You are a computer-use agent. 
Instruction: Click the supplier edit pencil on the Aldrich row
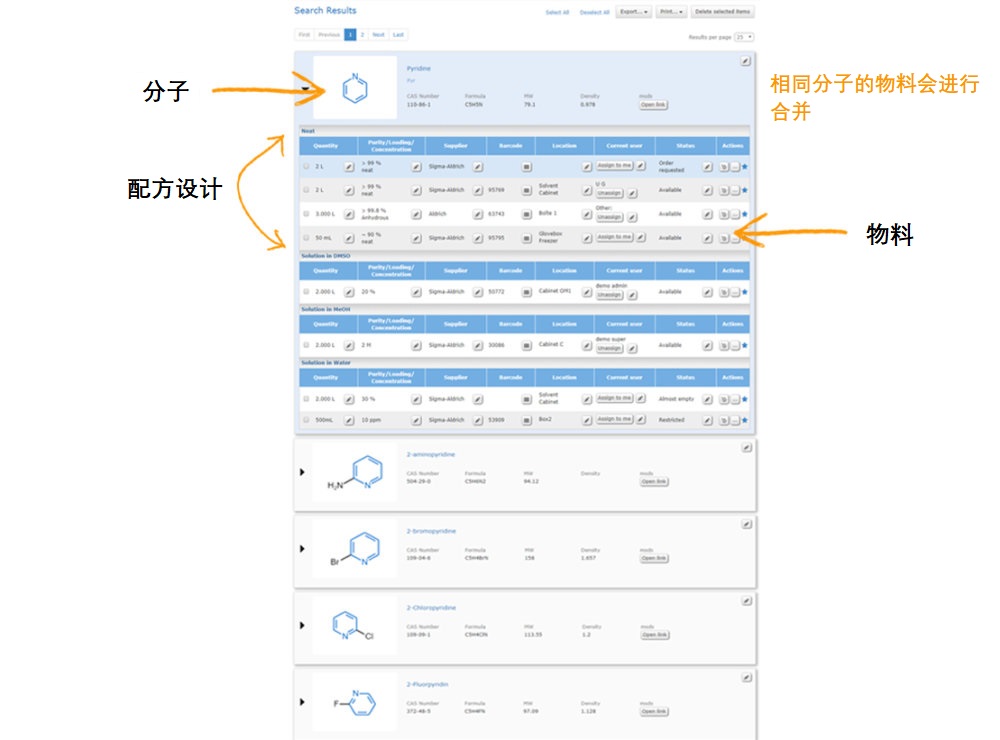478,214
